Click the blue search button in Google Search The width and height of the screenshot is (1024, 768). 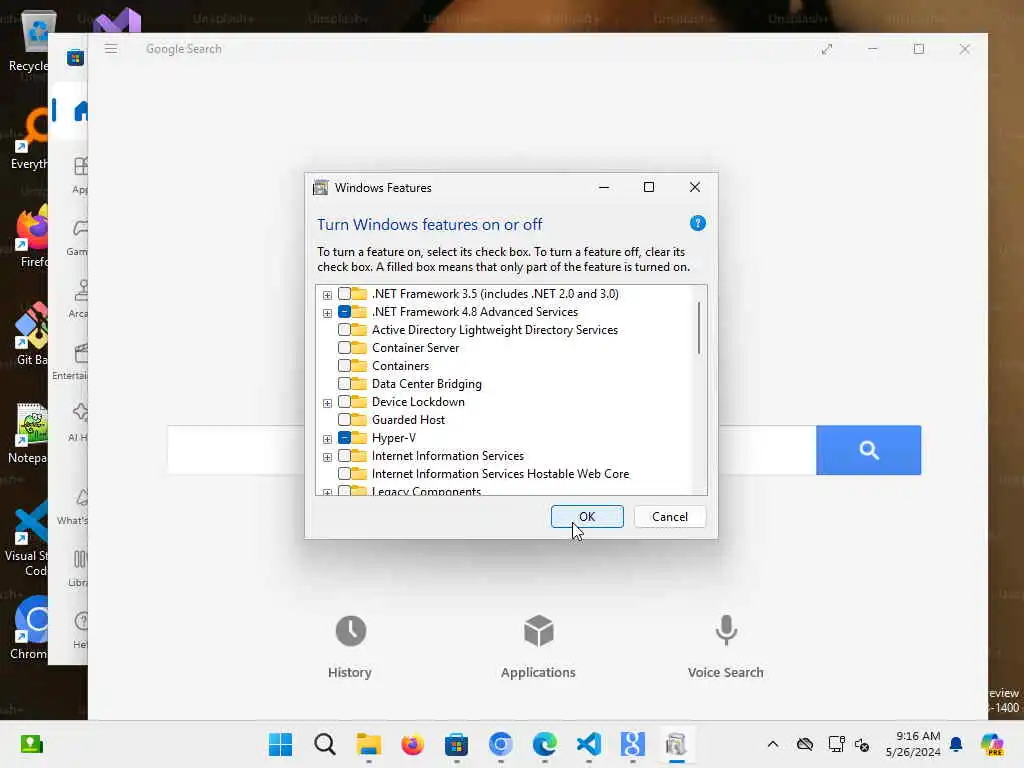[x=868, y=450]
